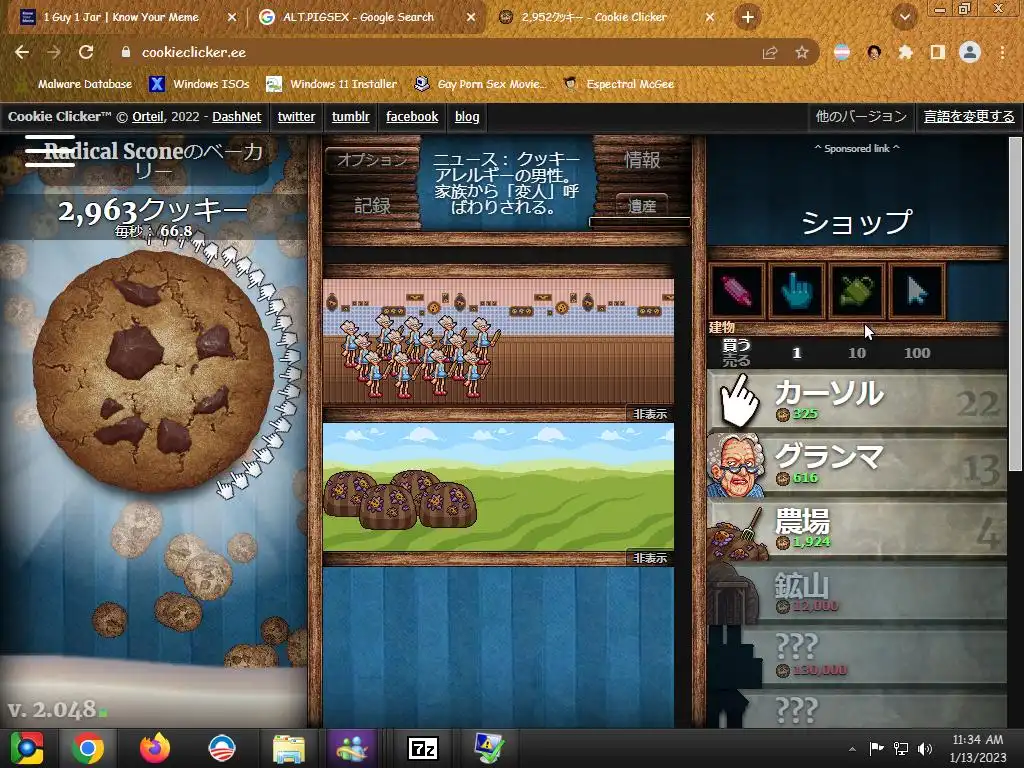The height and width of the screenshot is (768, 1024).
Task: Open the tab search chevron
Action: pyautogui.click(x=904, y=17)
